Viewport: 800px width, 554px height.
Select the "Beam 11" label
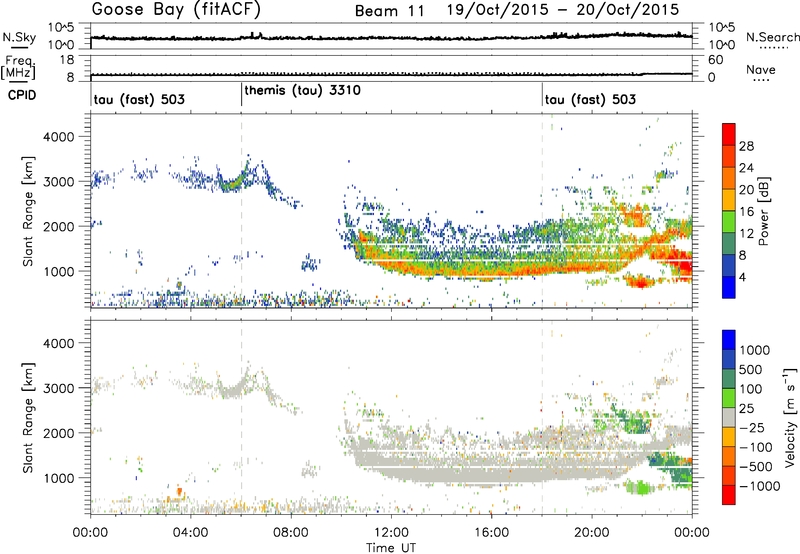tap(389, 11)
